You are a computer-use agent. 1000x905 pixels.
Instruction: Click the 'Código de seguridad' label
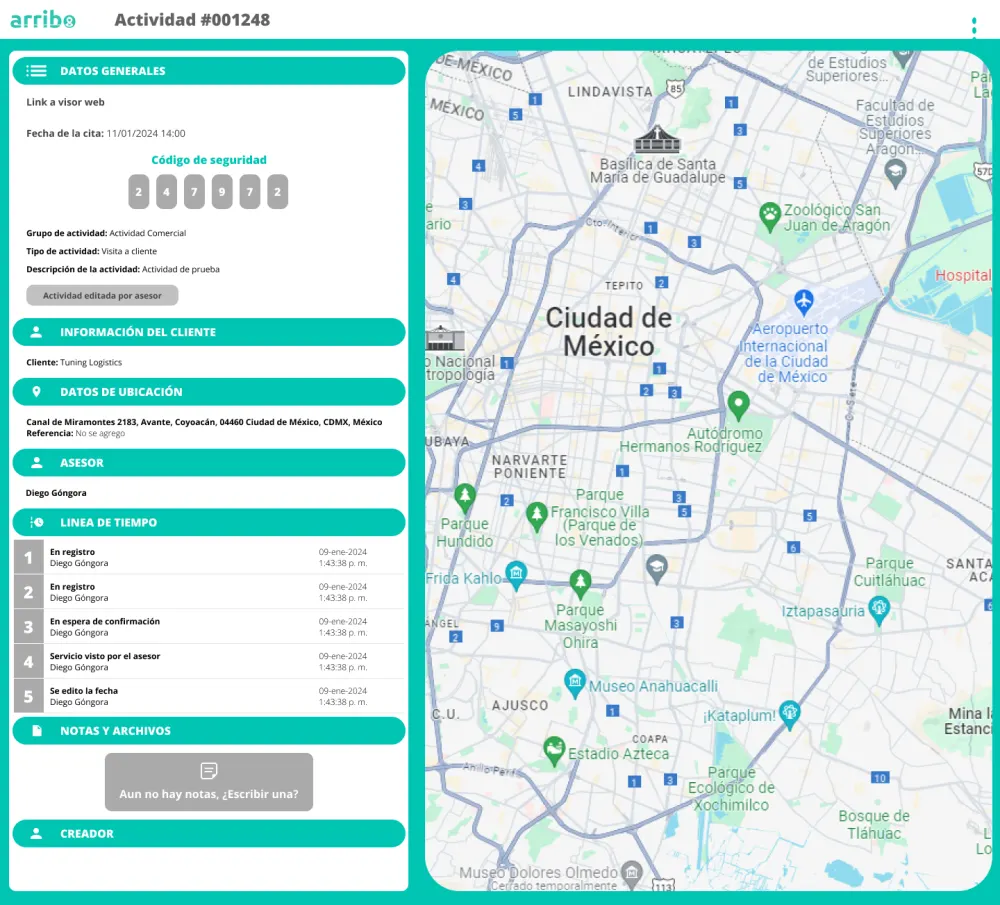(209, 160)
